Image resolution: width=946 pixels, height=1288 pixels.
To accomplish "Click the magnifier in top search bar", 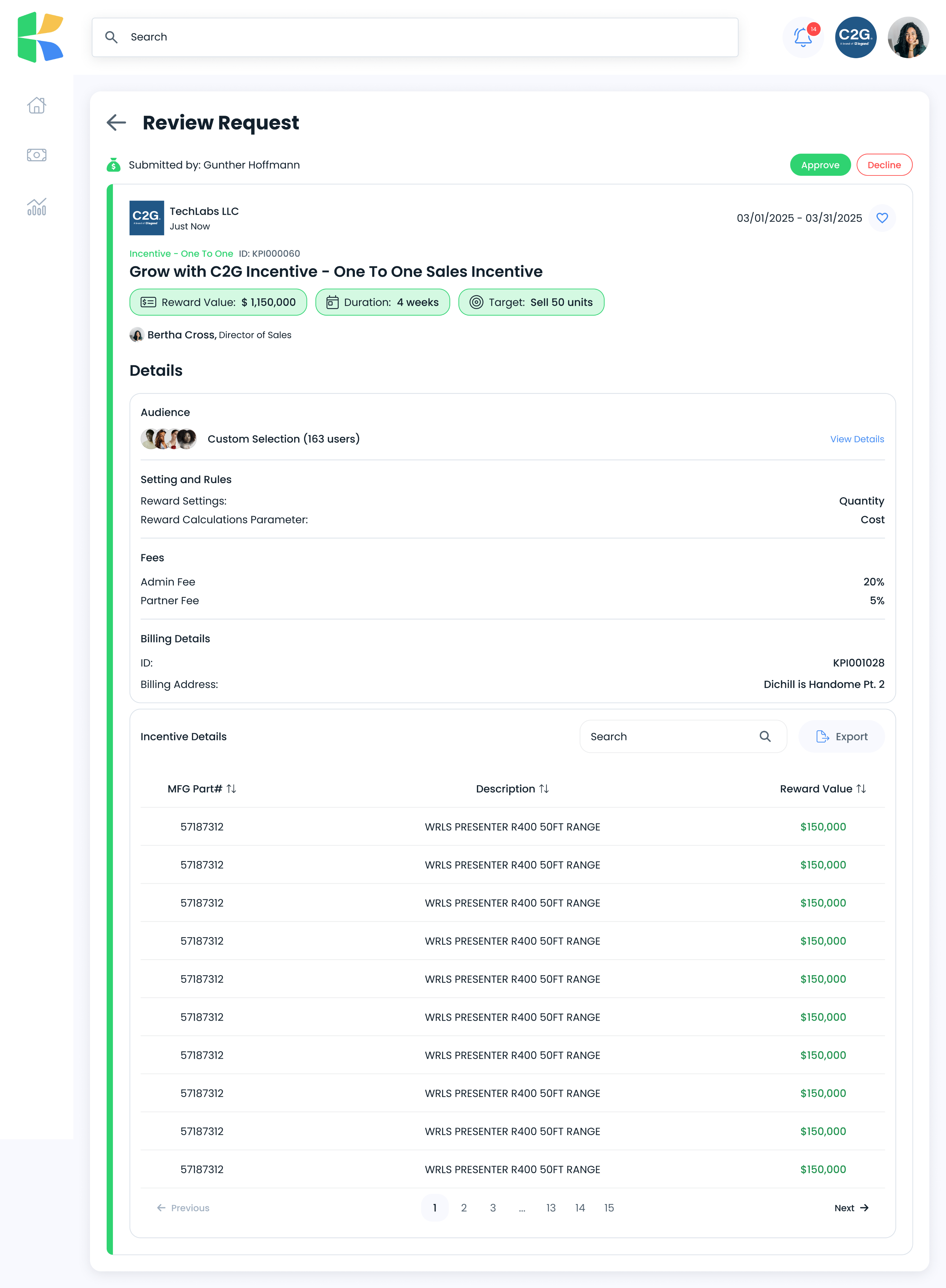I will 111,37.
